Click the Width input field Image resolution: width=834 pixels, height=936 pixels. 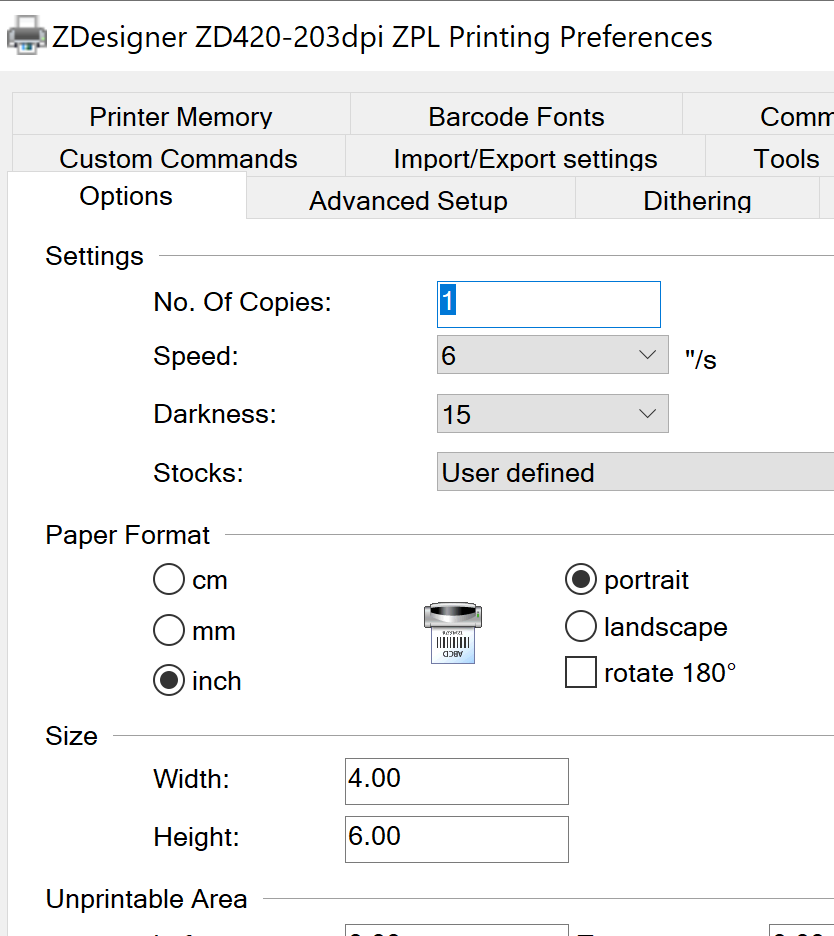coord(456,781)
